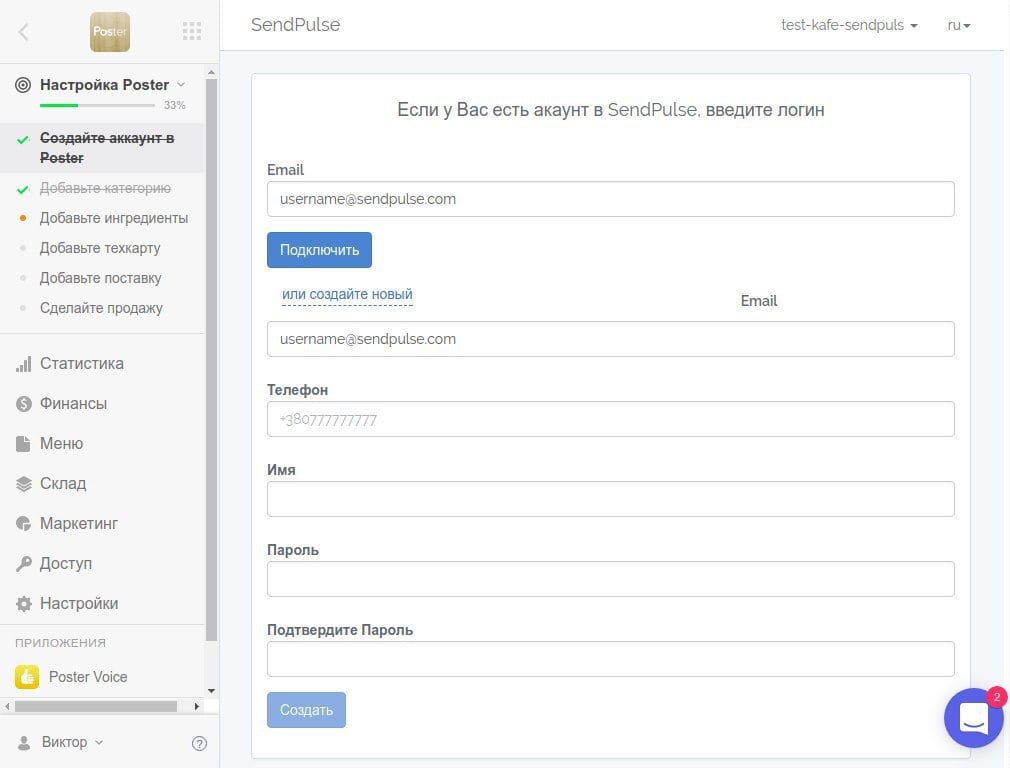
Task: Focus the login Email field above Подключить
Action: (x=611, y=199)
